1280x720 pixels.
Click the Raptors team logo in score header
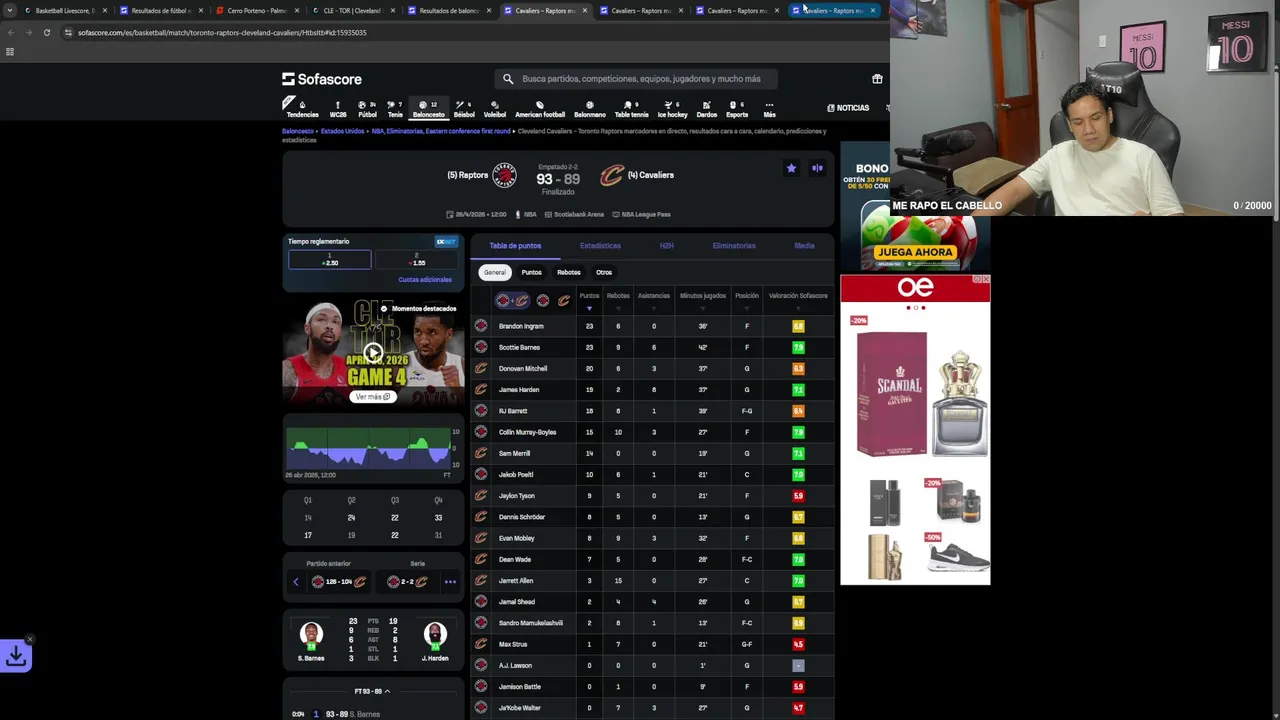pos(505,175)
